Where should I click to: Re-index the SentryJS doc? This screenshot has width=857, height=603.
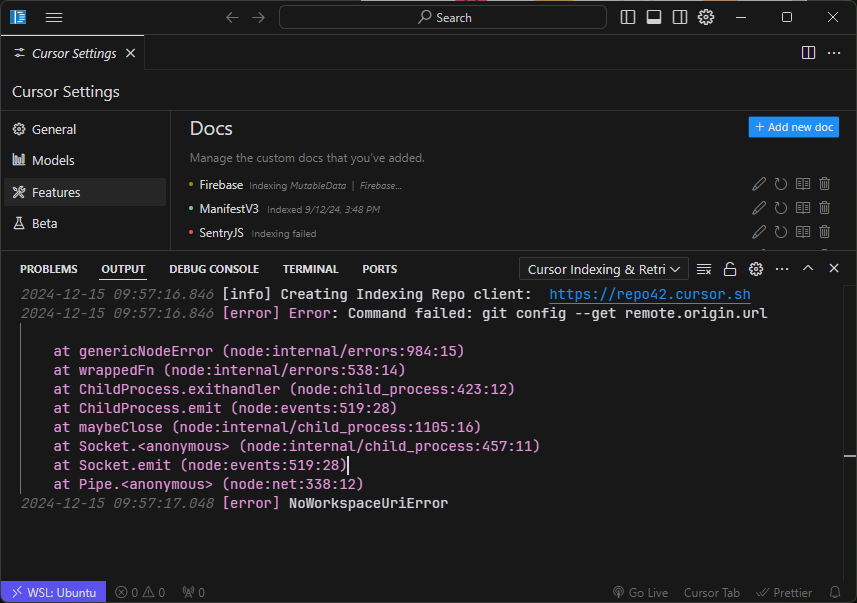point(781,233)
